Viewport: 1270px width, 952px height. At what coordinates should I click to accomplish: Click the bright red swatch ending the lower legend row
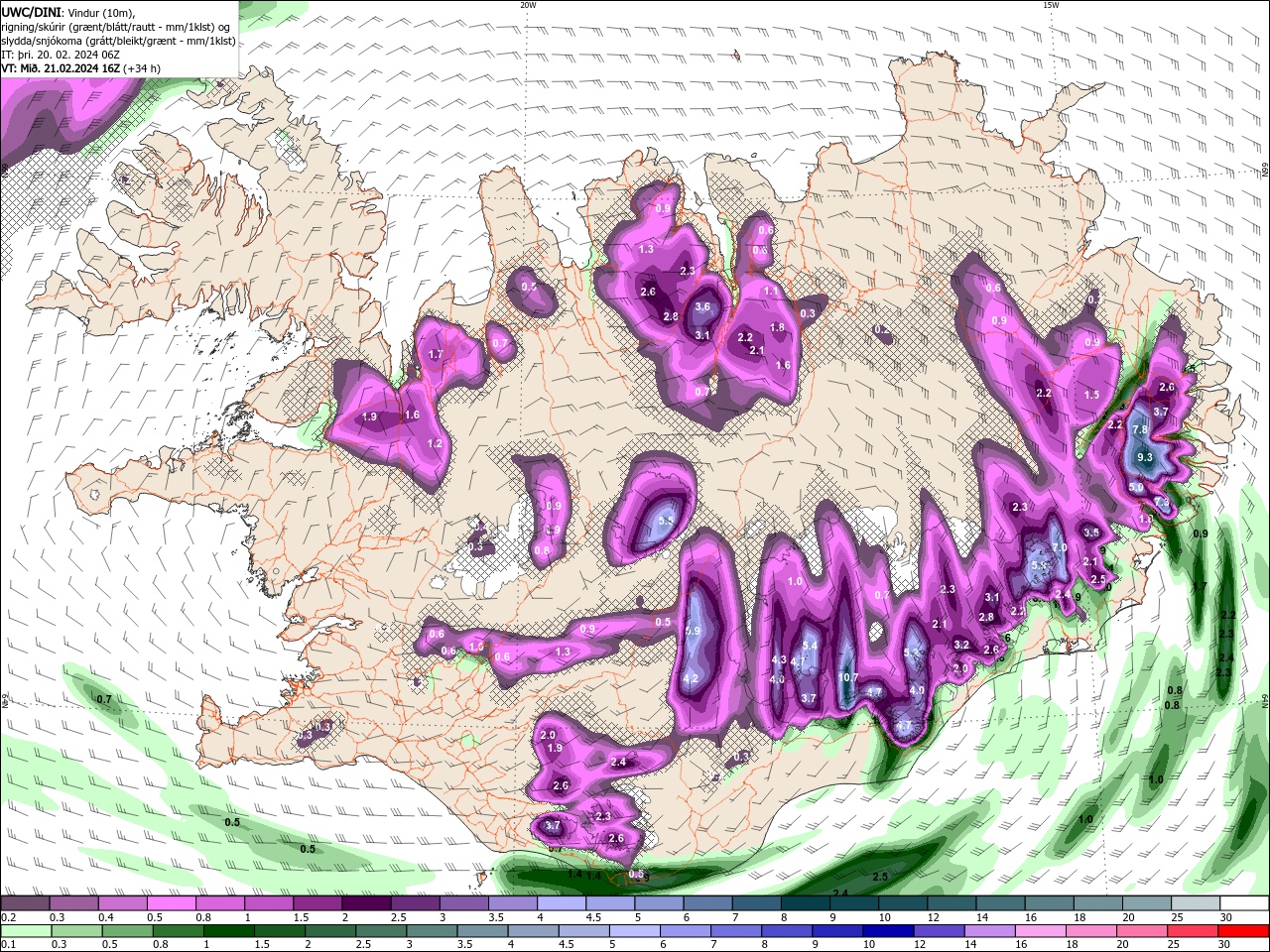(1243, 931)
